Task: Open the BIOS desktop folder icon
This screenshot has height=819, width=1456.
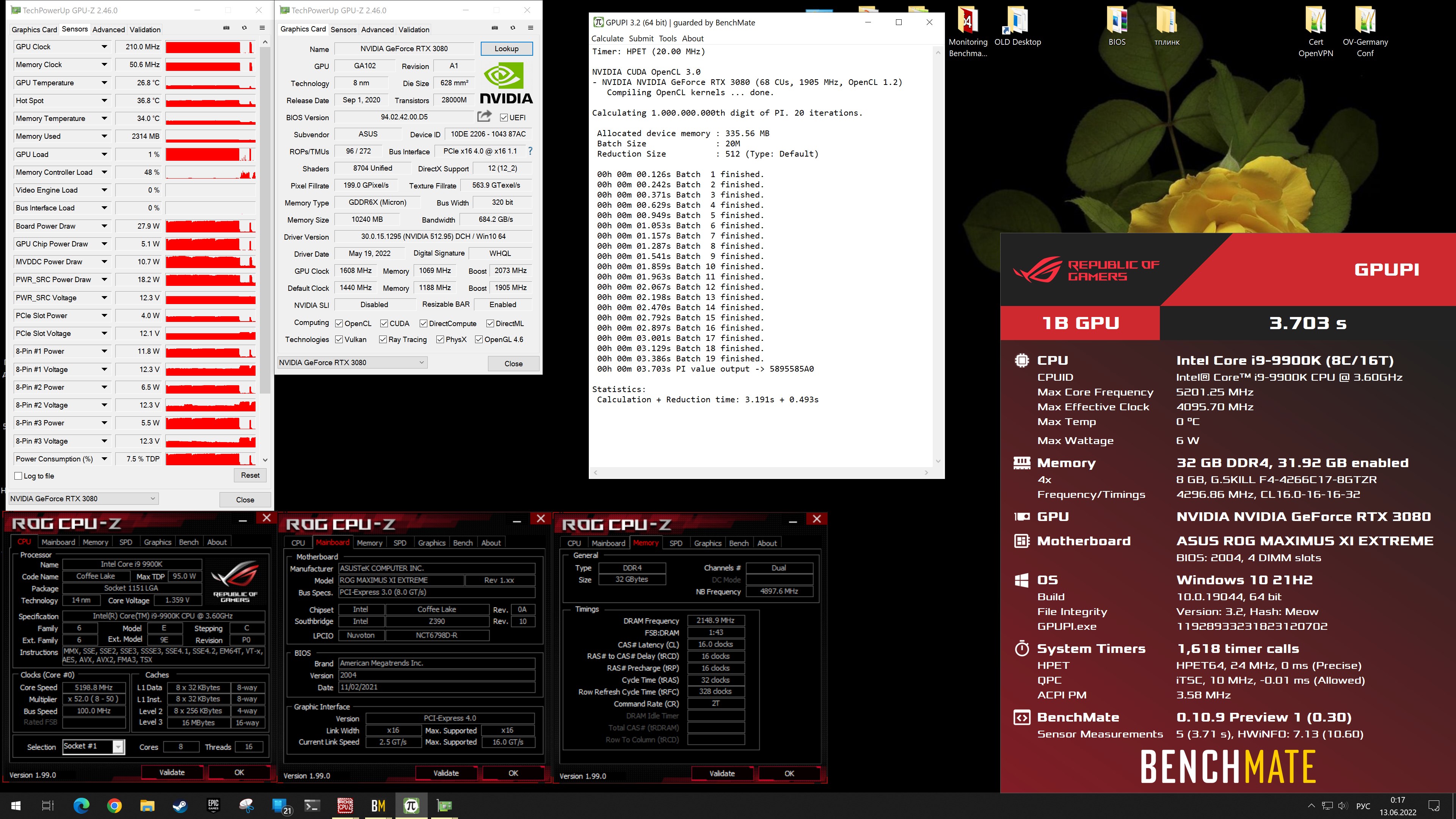Action: click(x=1117, y=26)
